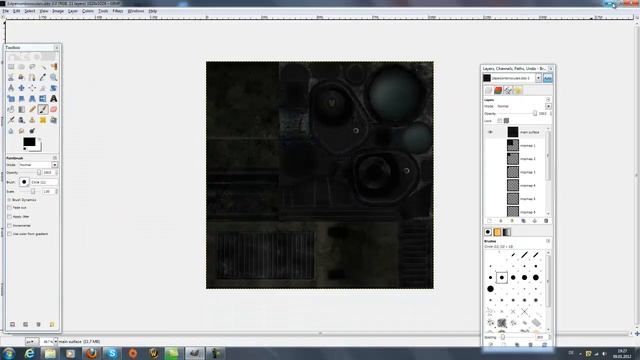The height and width of the screenshot is (360, 640).
Task: Open the Filters menu
Action: click(x=118, y=11)
